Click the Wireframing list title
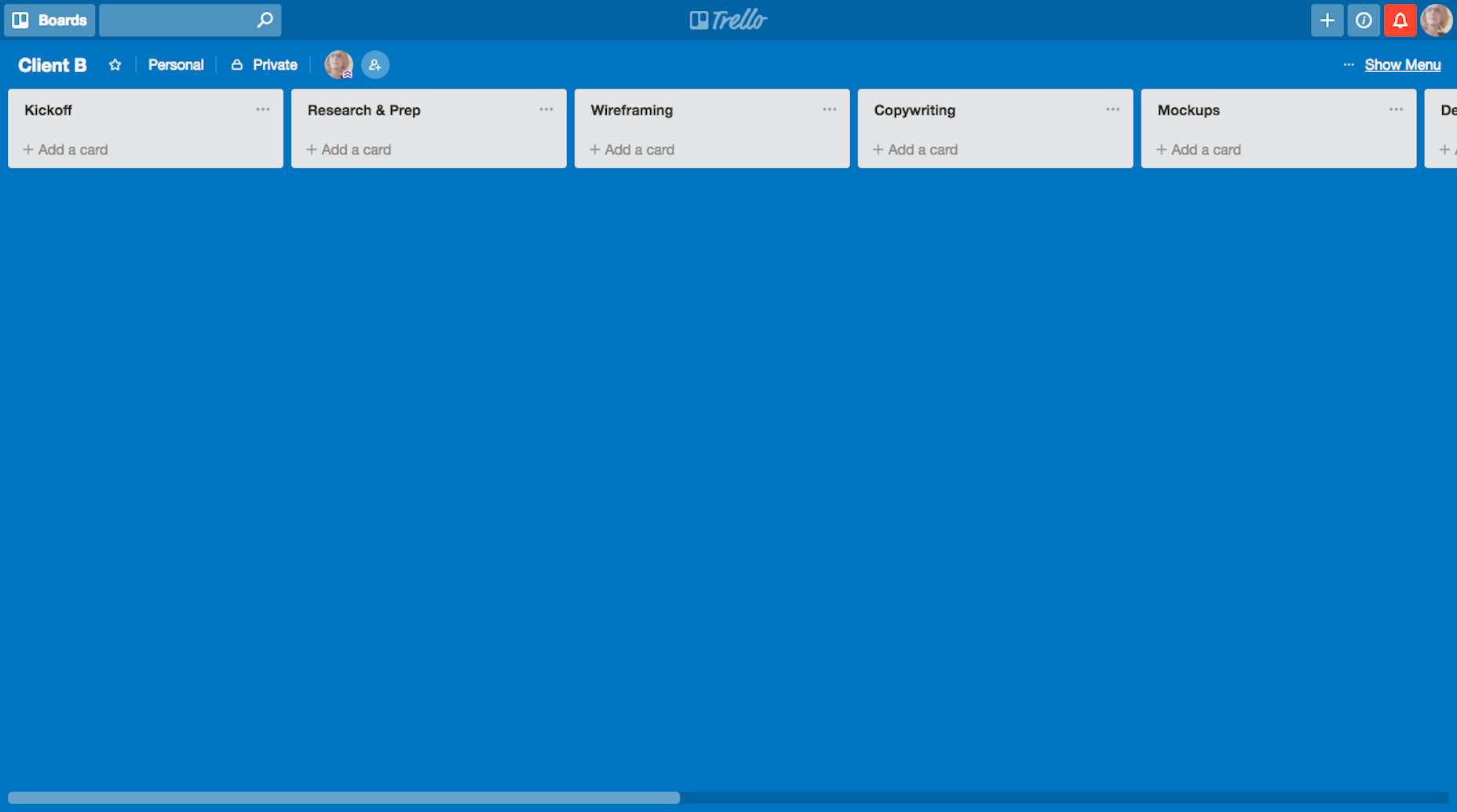The height and width of the screenshot is (812, 1457). [632, 111]
